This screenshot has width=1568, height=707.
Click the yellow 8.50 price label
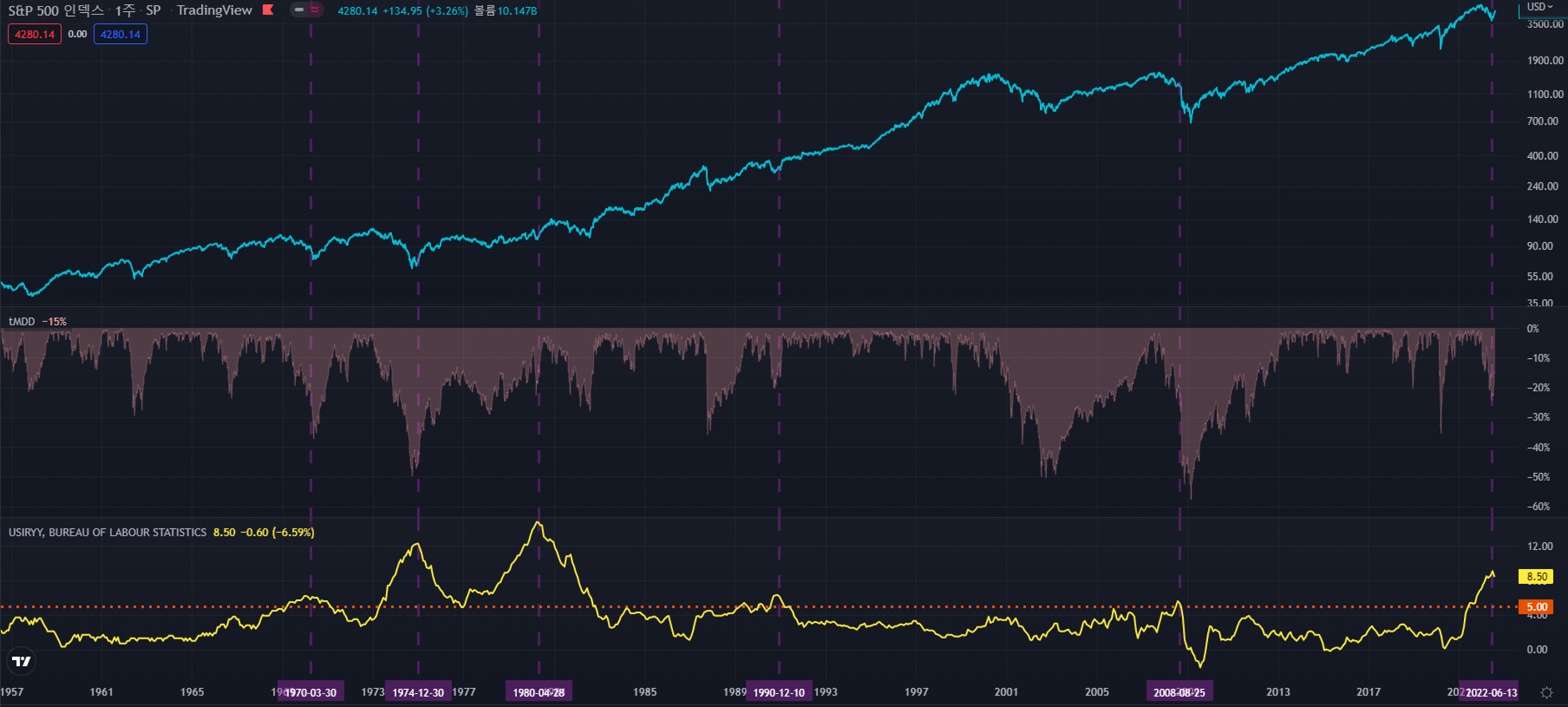(1536, 576)
